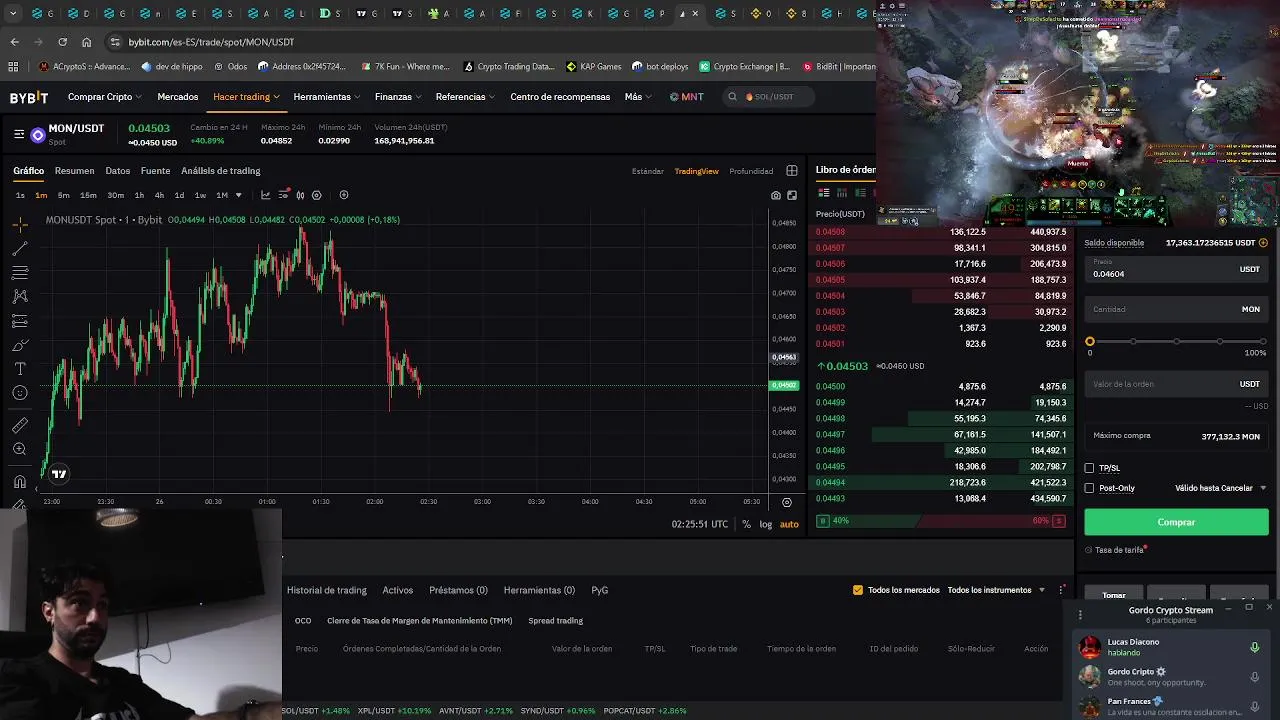Open Todos los instrumentos dropdown

pos(996,590)
